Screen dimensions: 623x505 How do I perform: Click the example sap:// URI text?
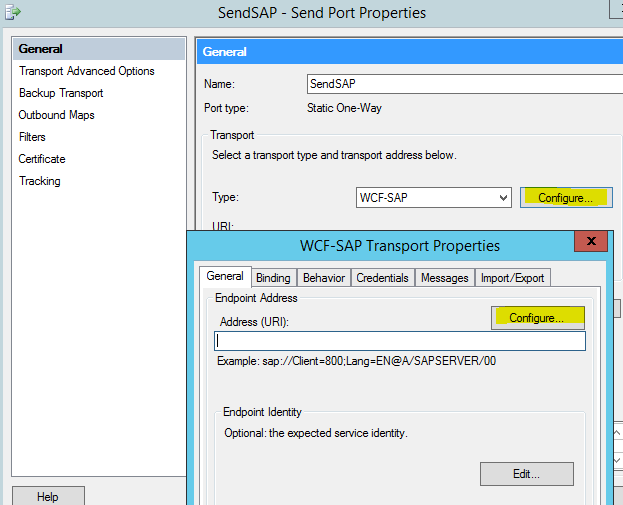pyautogui.click(x=379, y=361)
